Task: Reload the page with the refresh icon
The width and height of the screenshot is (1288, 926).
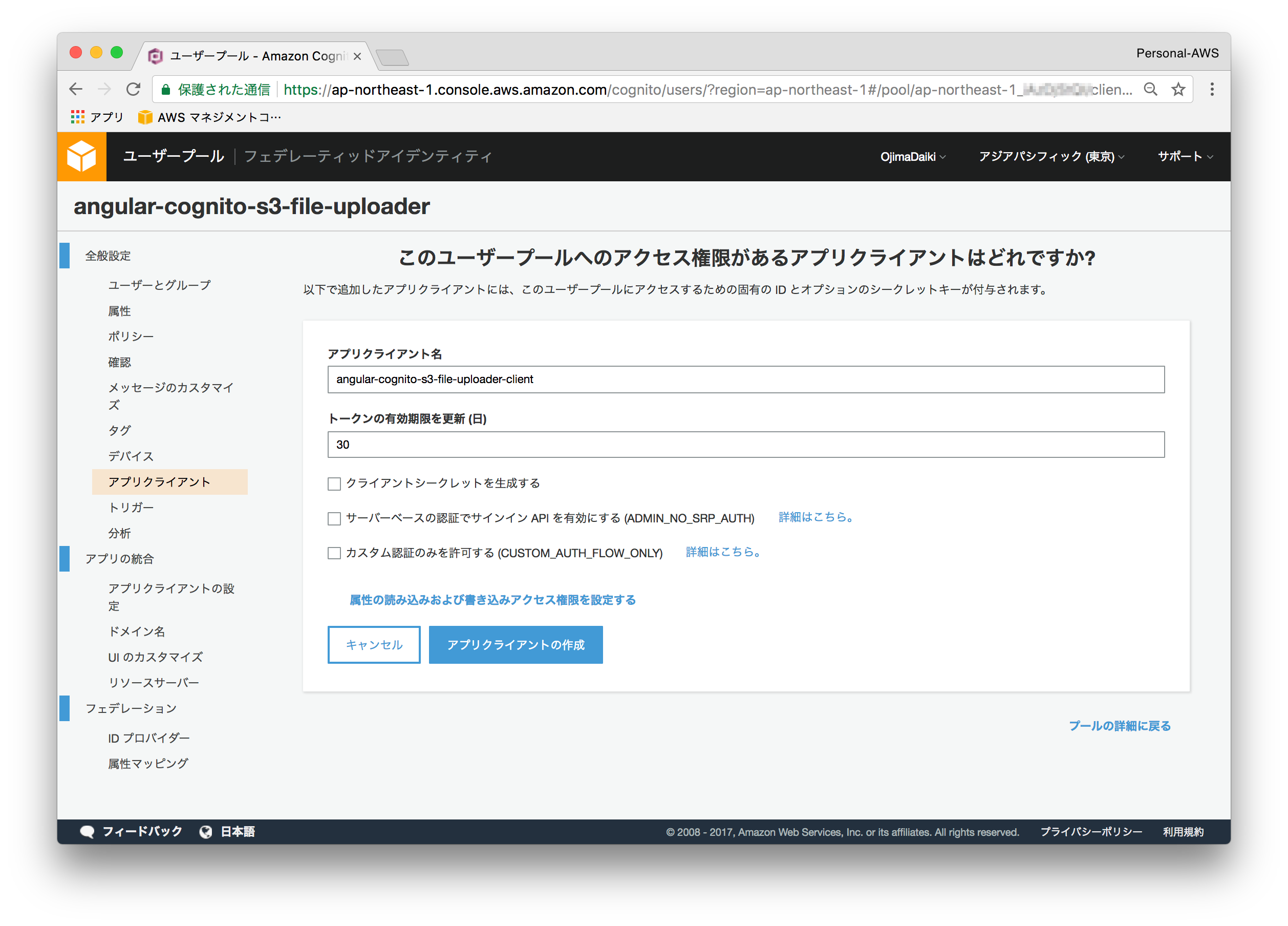Action: 133,89
